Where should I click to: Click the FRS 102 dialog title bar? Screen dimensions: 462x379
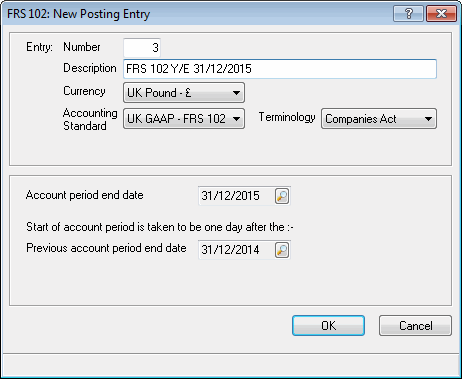point(197,14)
